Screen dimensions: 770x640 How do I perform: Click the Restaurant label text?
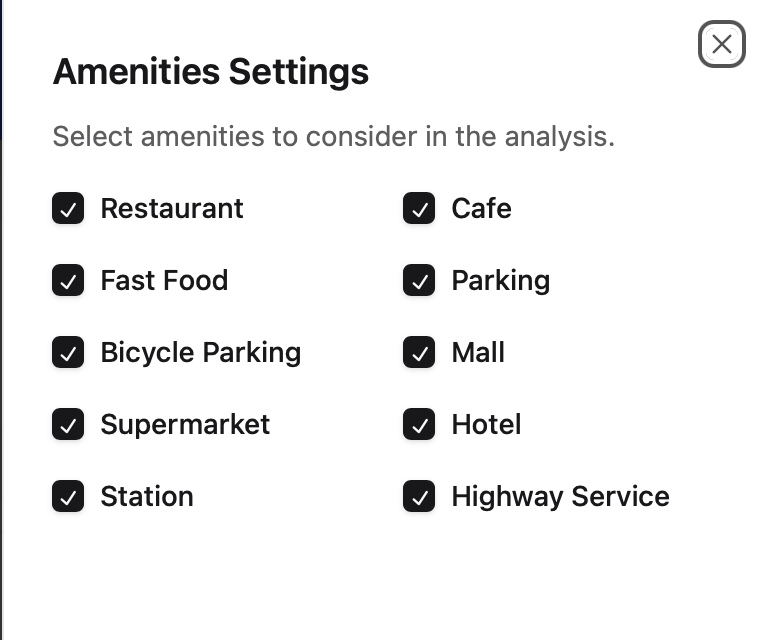172,208
